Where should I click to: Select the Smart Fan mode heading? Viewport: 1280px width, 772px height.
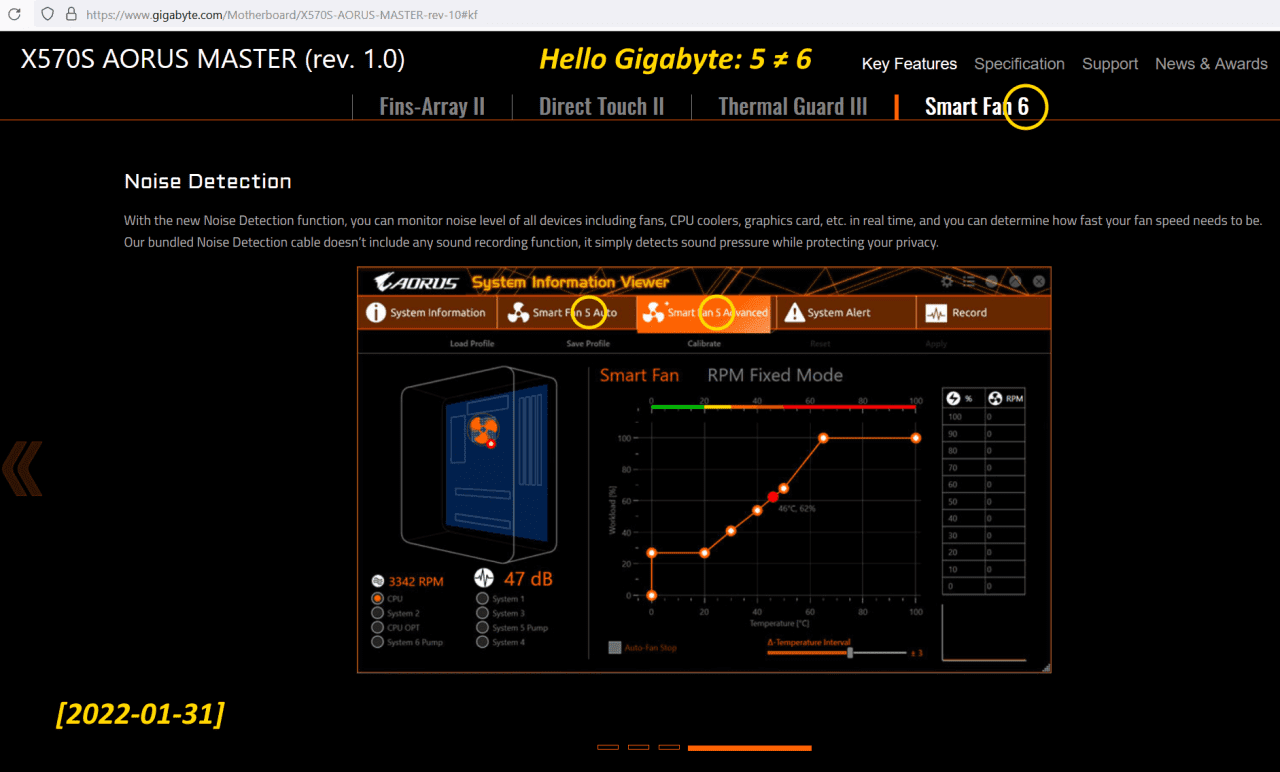639,375
